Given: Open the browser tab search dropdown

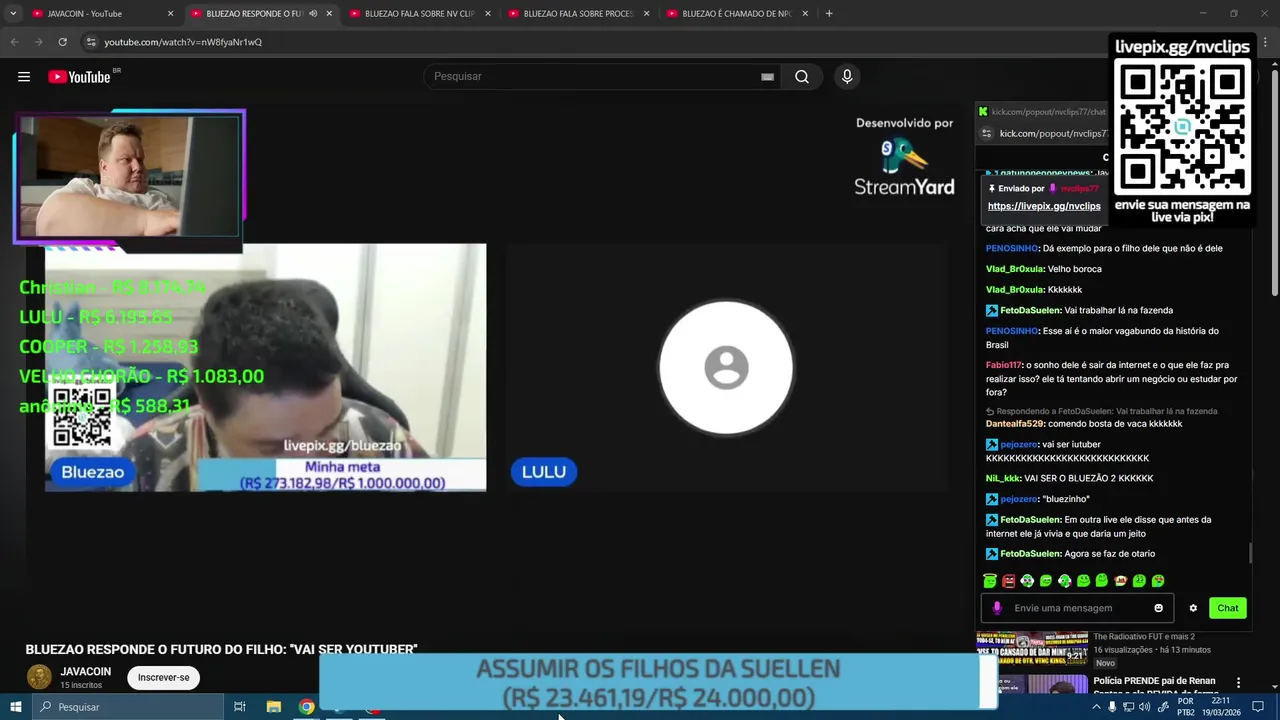Looking at the screenshot, I should 13,14.
